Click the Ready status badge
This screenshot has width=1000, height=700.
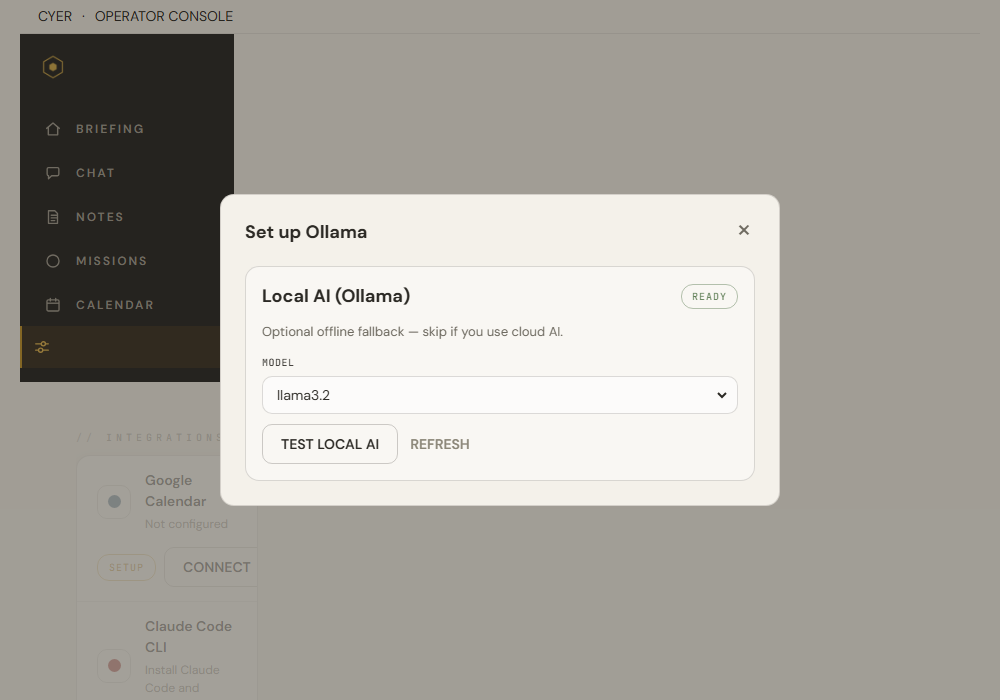[709, 296]
